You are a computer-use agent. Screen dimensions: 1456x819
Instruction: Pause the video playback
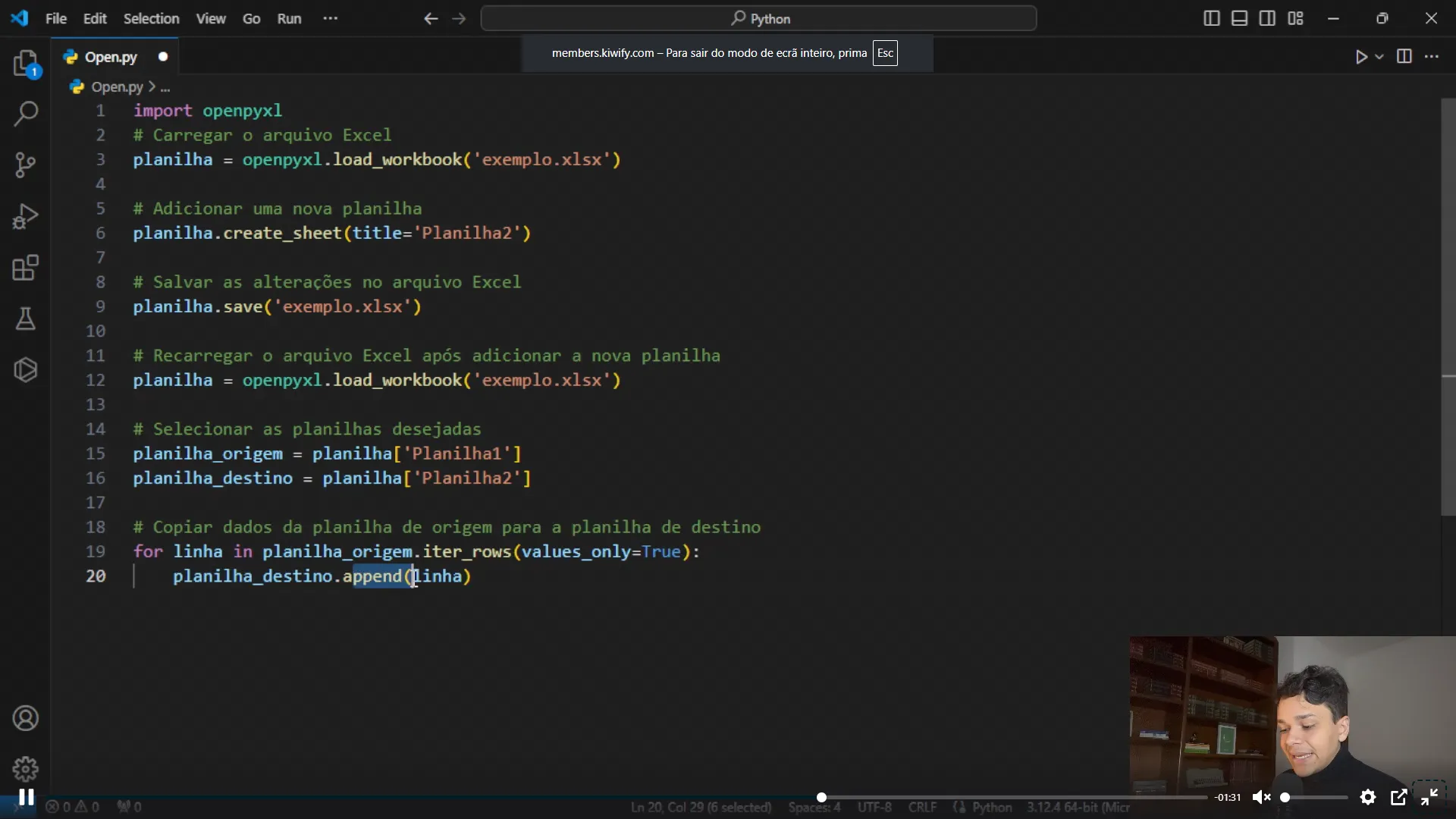click(26, 797)
